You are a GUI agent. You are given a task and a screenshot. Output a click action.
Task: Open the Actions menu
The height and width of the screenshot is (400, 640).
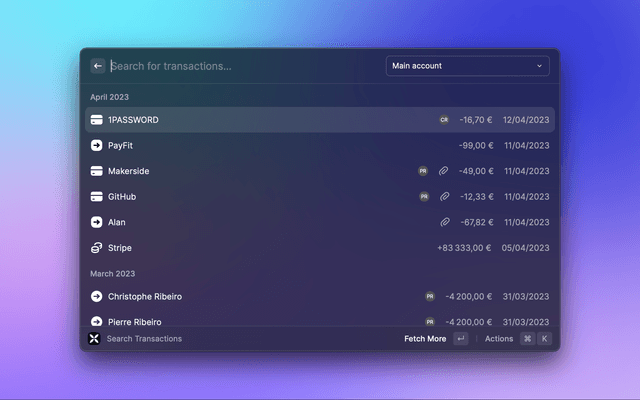[x=498, y=339]
